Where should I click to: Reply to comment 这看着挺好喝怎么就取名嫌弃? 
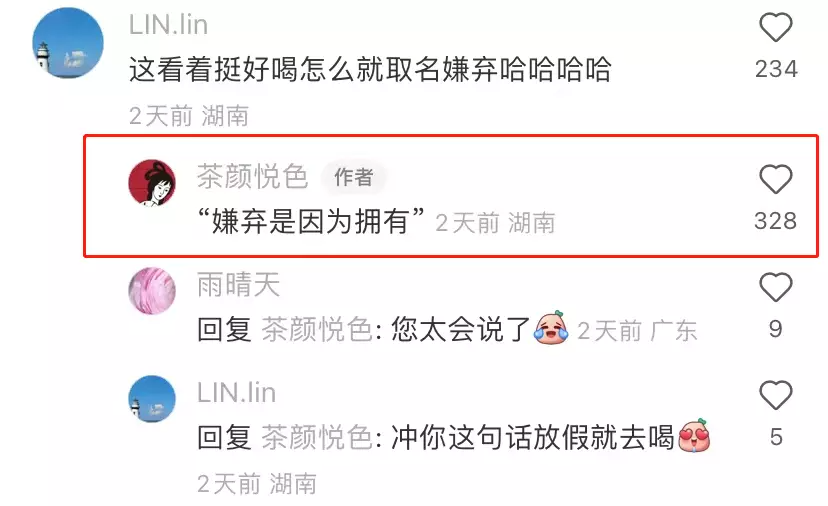(x=370, y=69)
